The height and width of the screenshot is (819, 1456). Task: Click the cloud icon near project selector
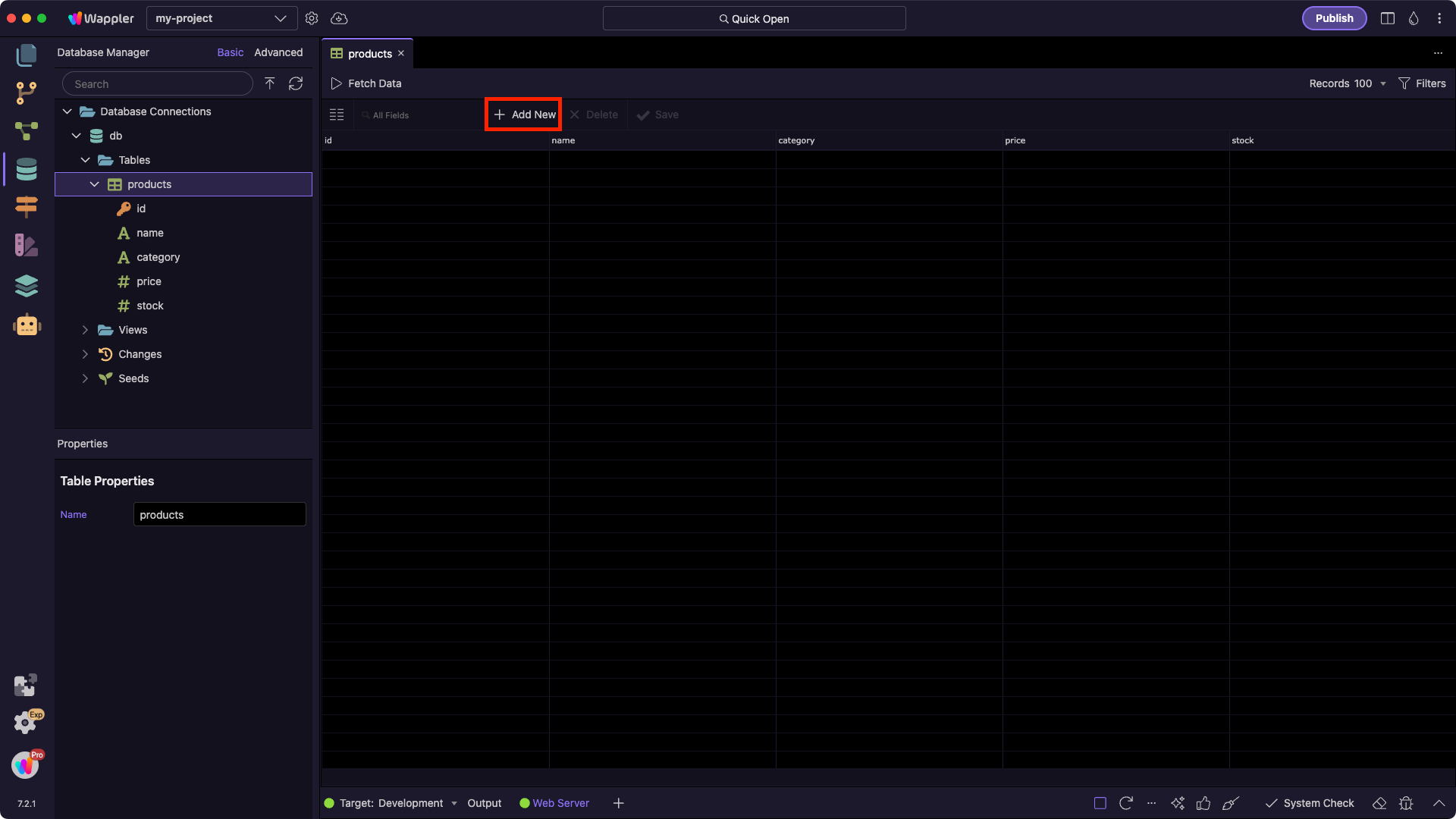click(x=339, y=18)
